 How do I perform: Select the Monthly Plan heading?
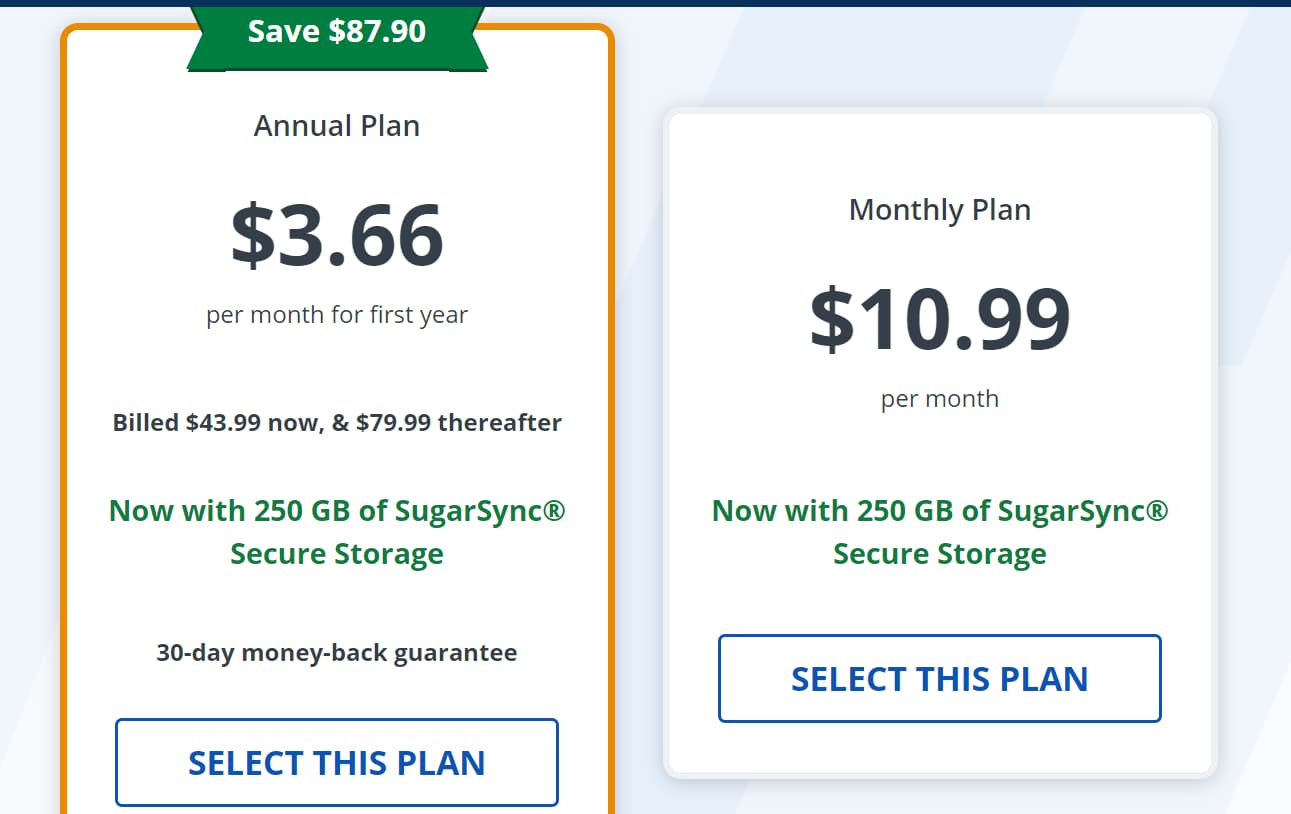pyautogui.click(x=939, y=210)
